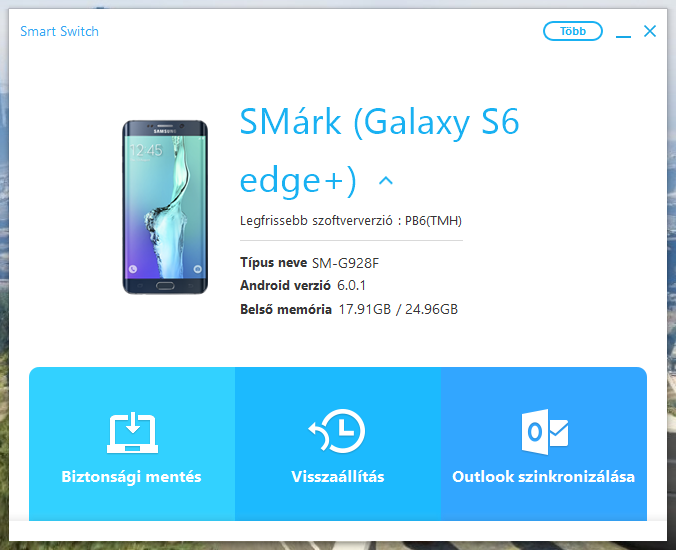Click the Galaxy S6 edge+ phone image
Viewport: 676px width, 550px height.
coord(165,207)
